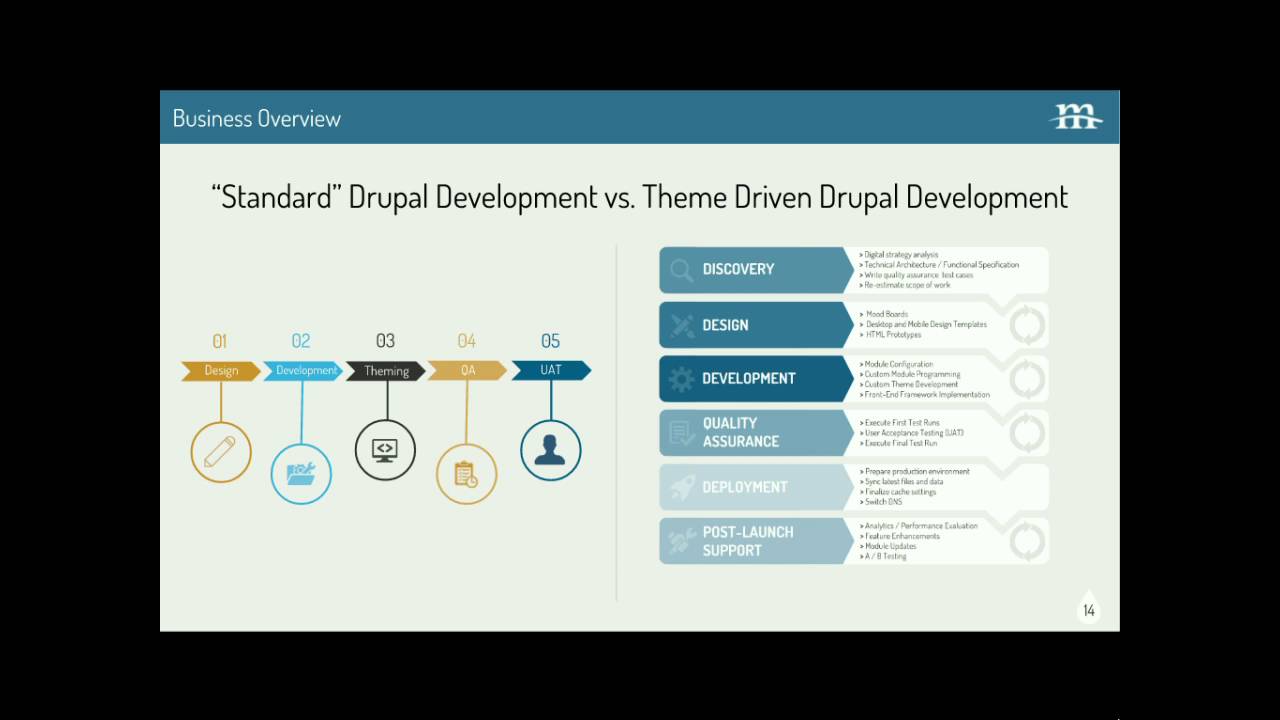Click the 'Mood Boards' bullet
This screenshot has width=1280, height=720.
pos(885,314)
